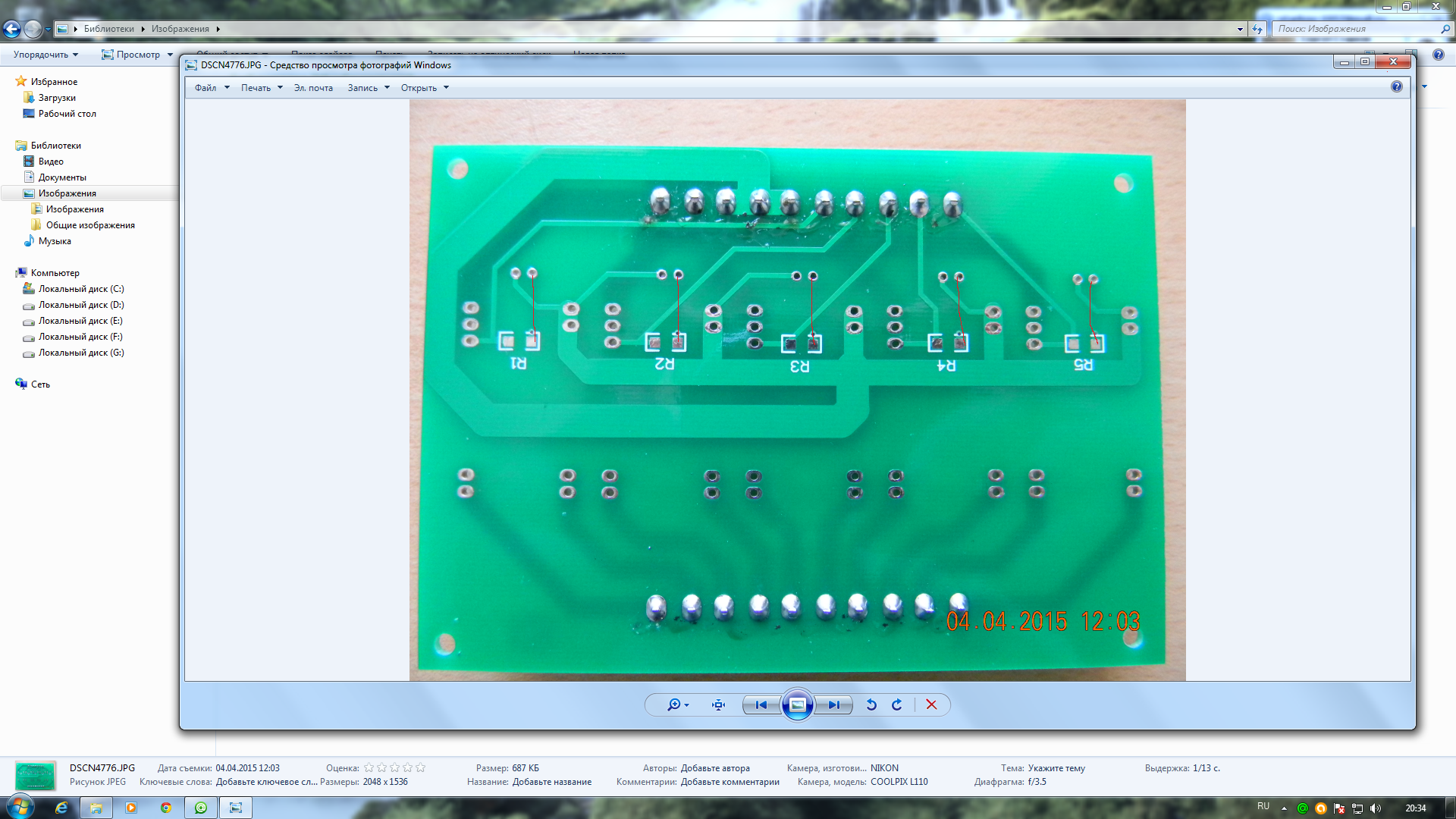Go to the previous photo
Viewport: 1456px width, 819px height.
point(761,704)
